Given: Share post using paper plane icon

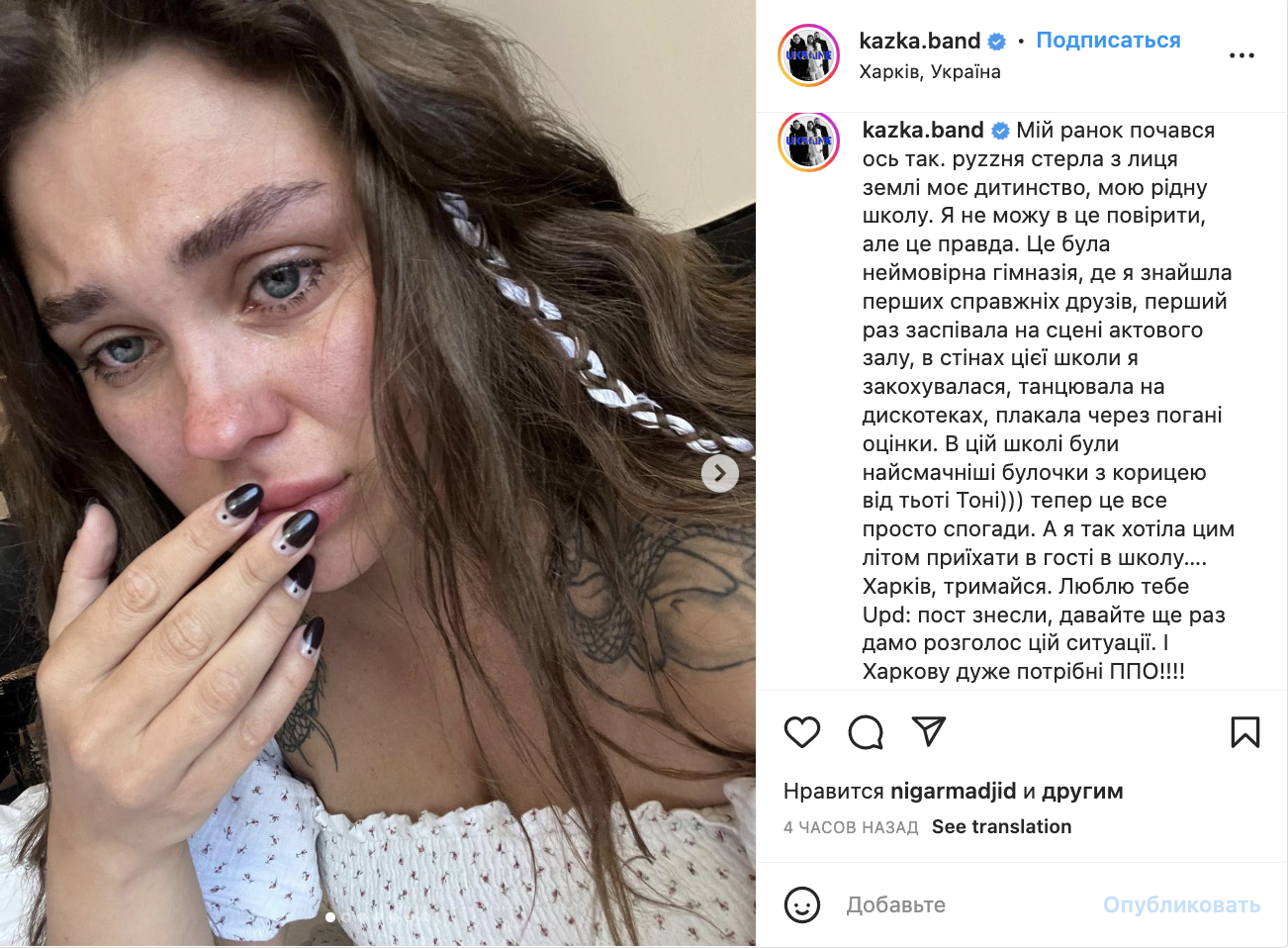Looking at the screenshot, I should [x=929, y=731].
